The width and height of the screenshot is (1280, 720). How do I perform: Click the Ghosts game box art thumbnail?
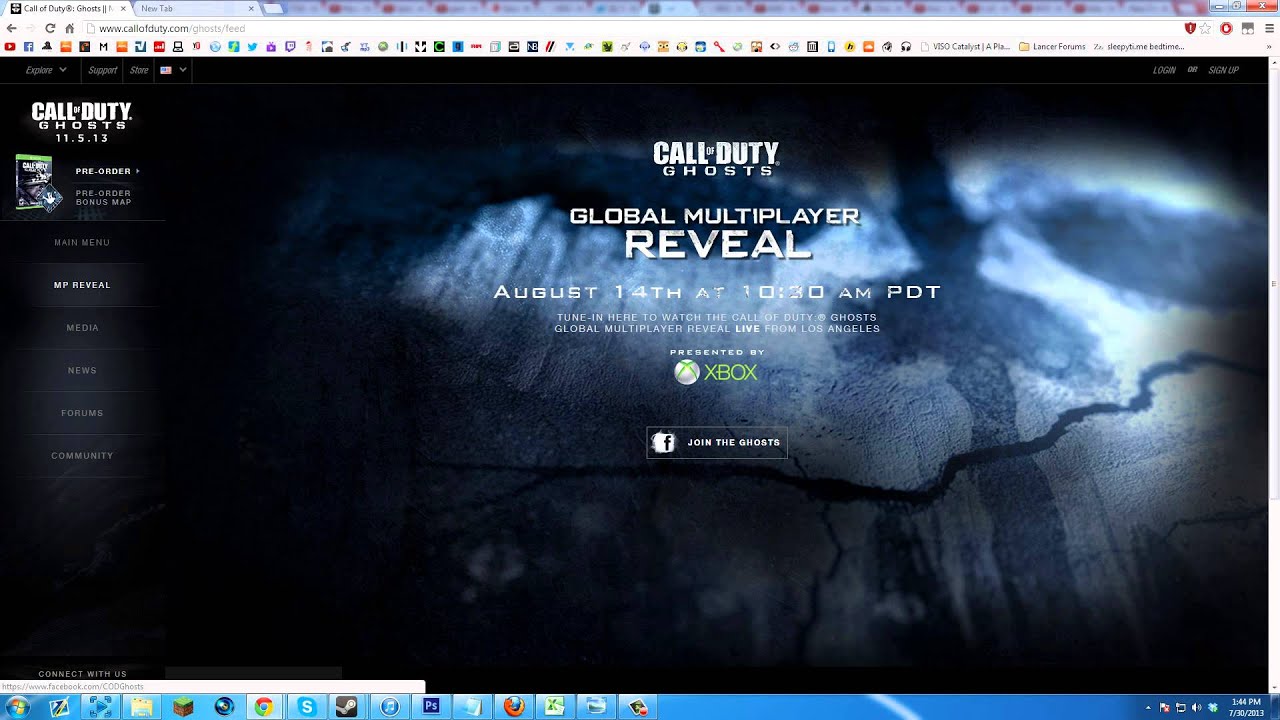(40, 183)
